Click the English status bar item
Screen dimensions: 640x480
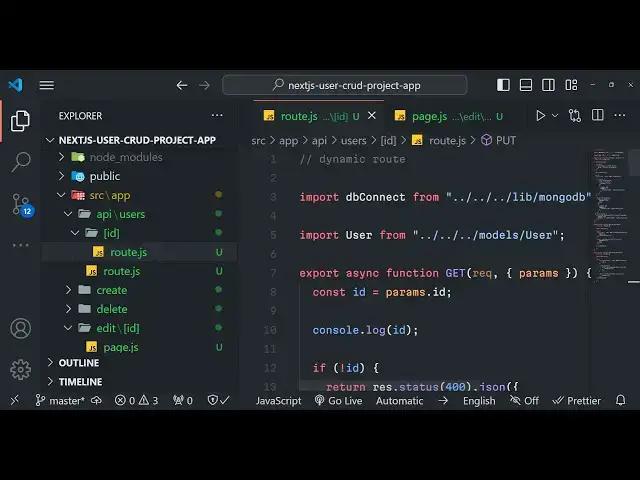(x=479, y=401)
